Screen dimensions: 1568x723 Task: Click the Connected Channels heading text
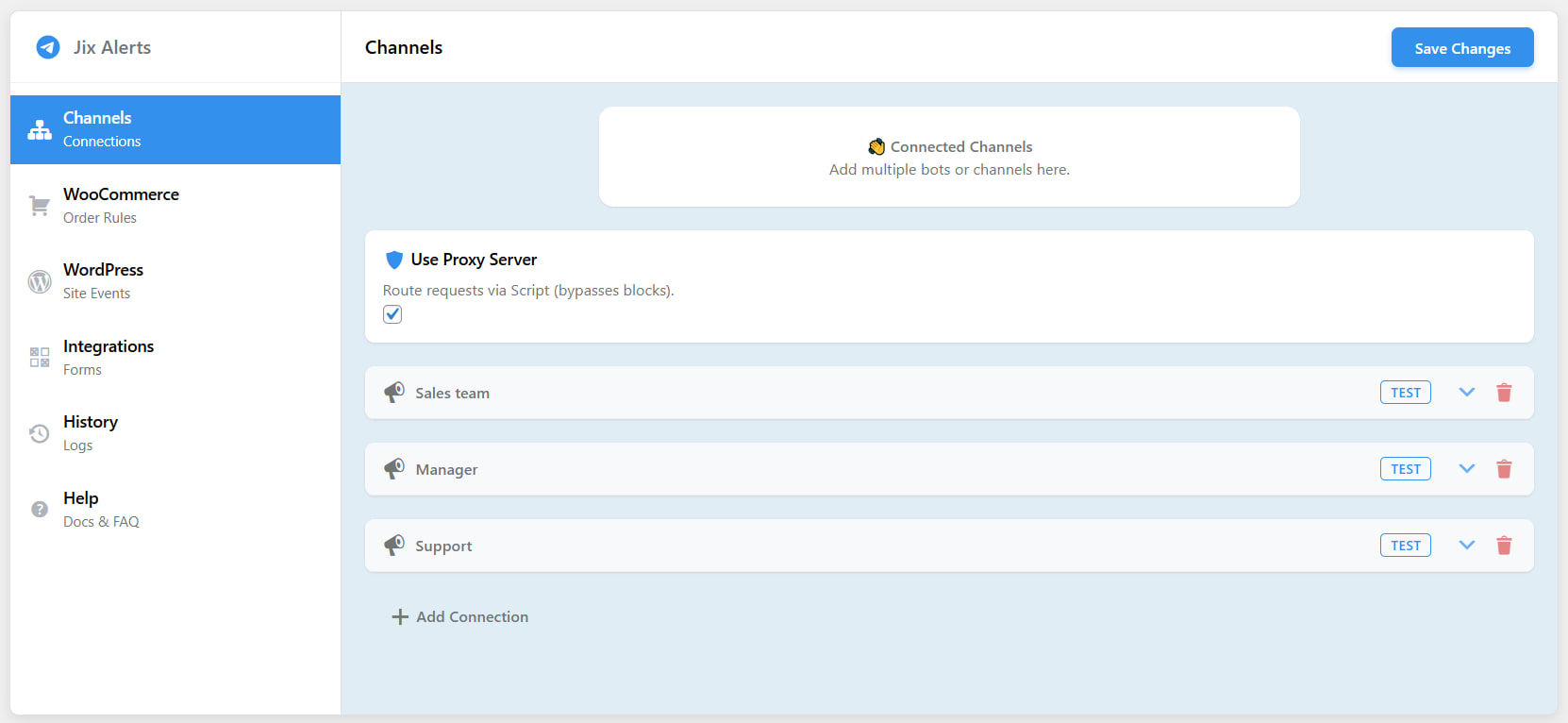961,146
